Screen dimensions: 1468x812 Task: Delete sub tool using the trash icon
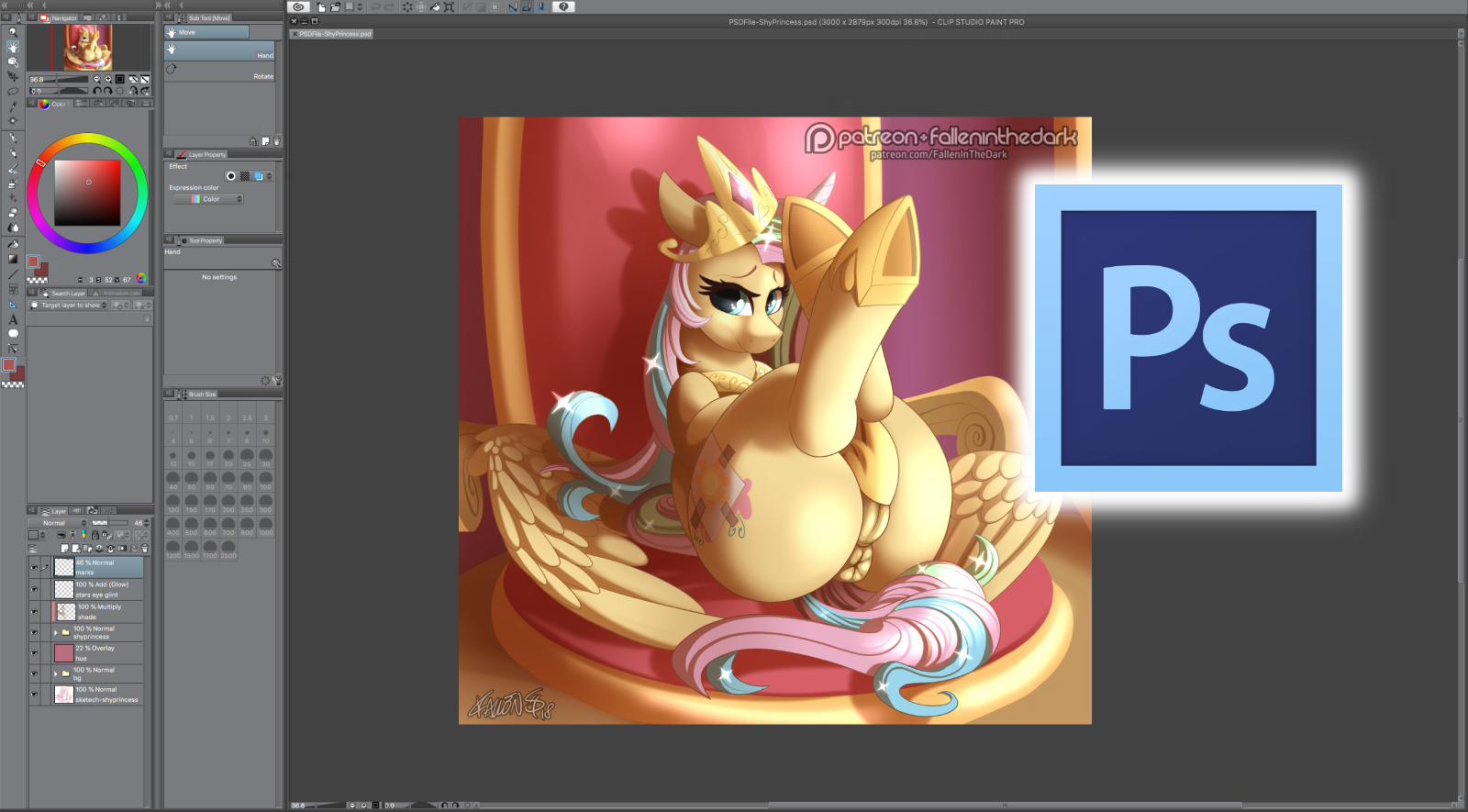click(x=276, y=141)
